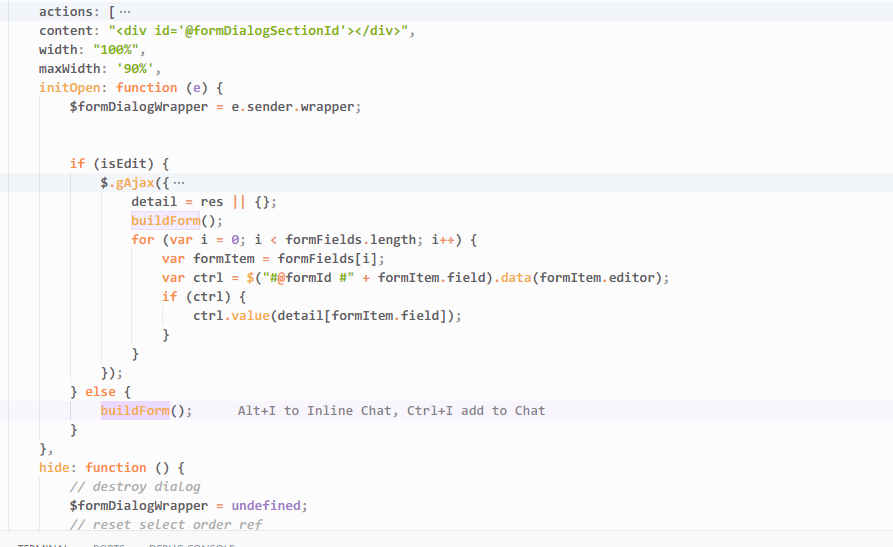This screenshot has width=893, height=547.
Task: Switch to the PORTS panel tab
Action: (109, 545)
